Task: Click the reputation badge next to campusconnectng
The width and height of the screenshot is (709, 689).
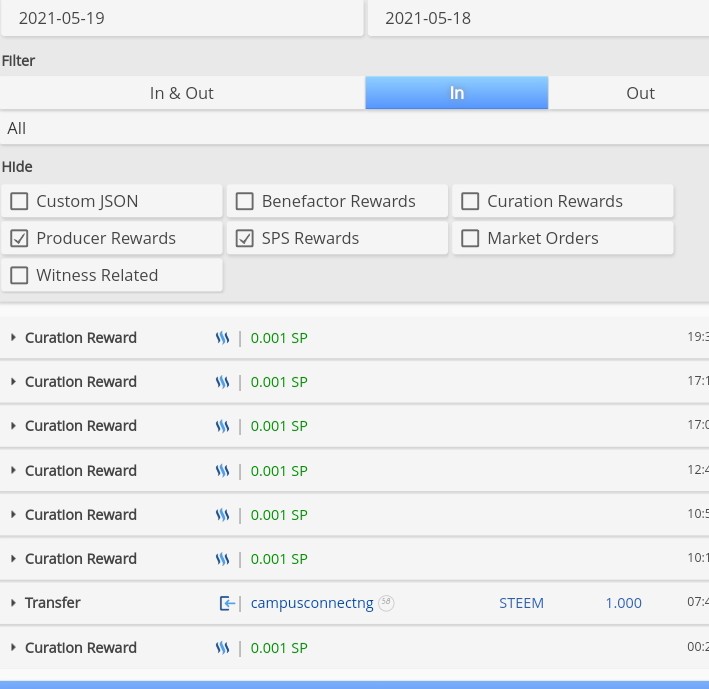Action: [x=386, y=603]
